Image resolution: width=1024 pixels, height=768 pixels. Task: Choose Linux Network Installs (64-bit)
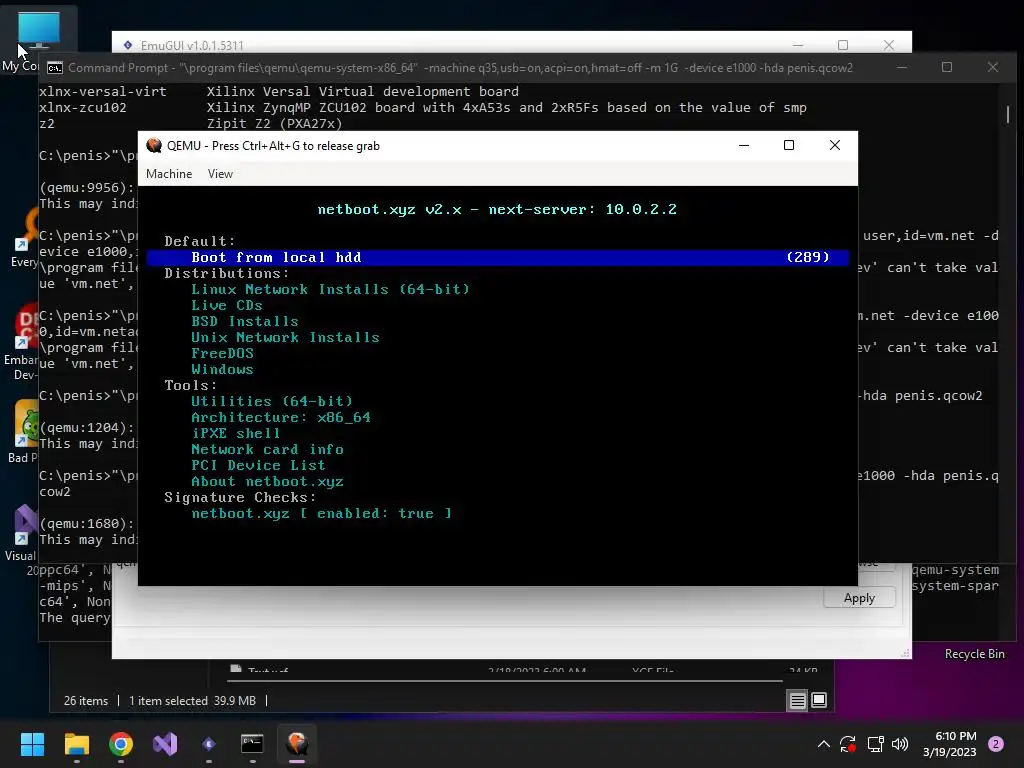click(330, 289)
